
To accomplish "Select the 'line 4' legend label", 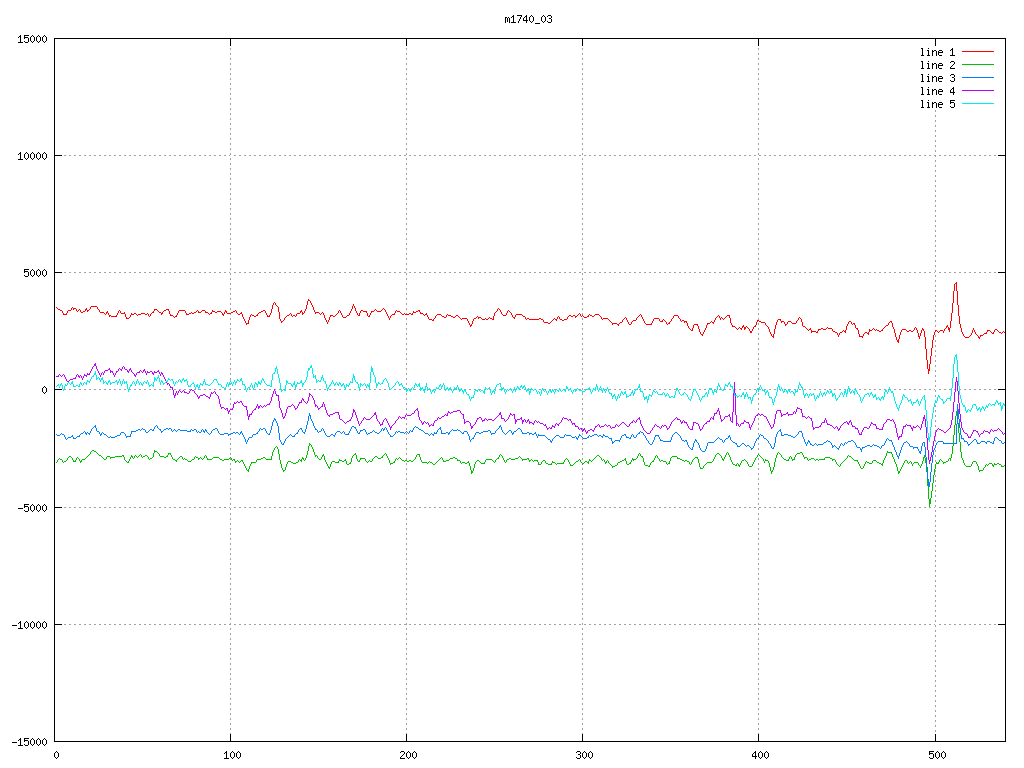I will click(937, 90).
